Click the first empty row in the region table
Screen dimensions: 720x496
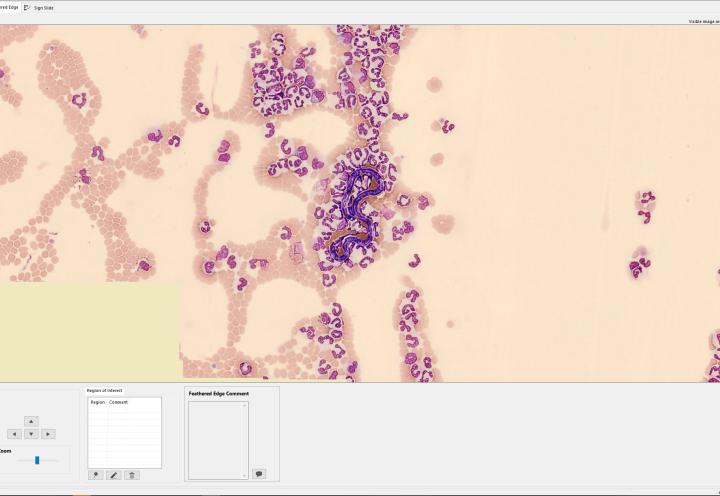(x=124, y=410)
